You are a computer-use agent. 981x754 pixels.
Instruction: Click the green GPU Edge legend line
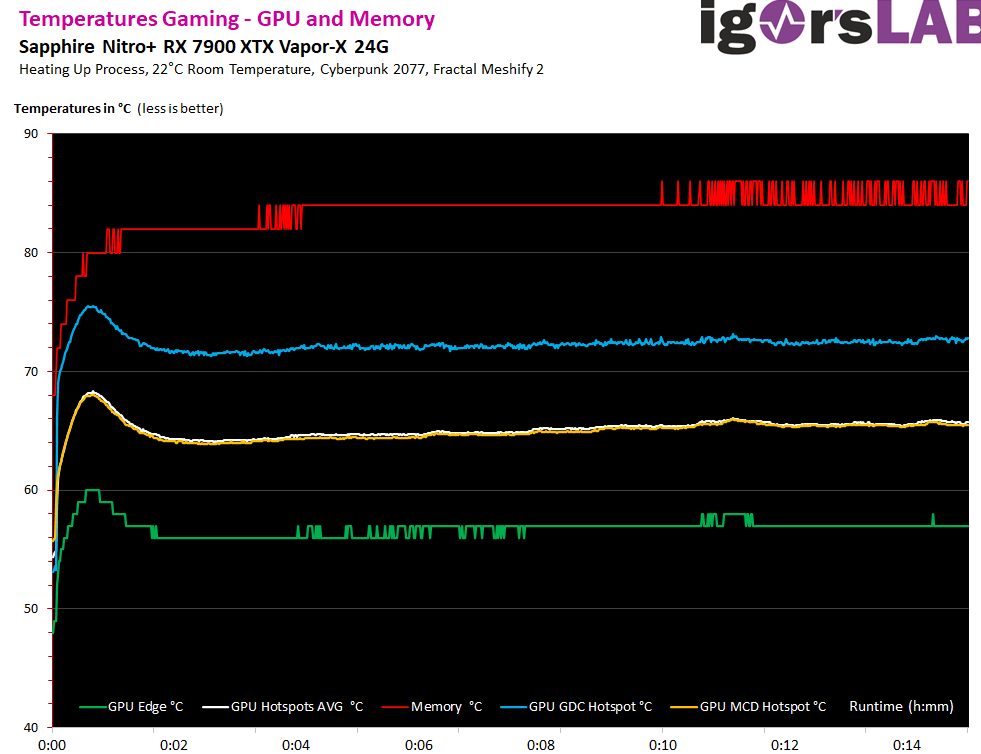93,707
